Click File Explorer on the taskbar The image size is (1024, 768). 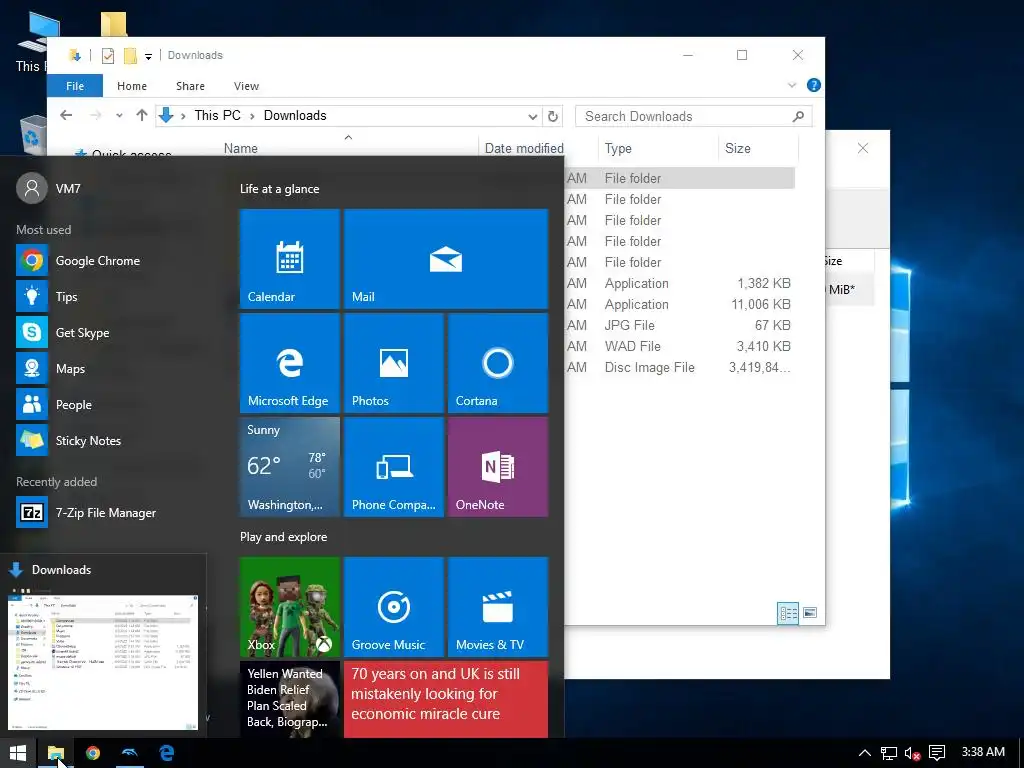56,753
